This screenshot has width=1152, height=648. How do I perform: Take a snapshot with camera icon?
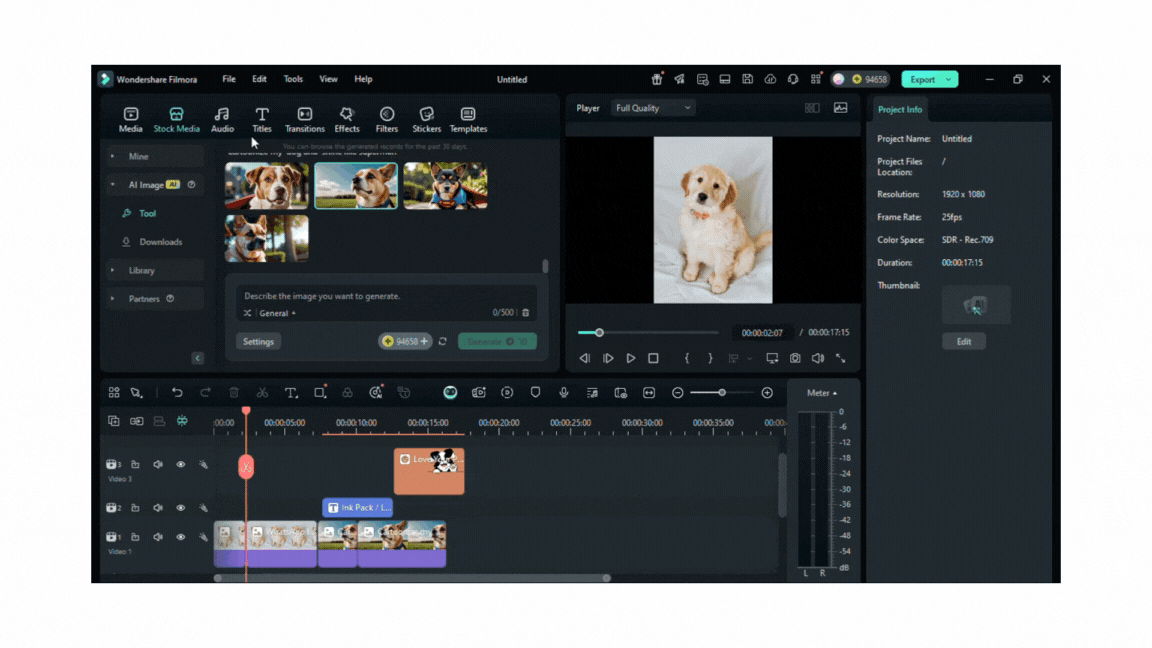click(x=795, y=359)
